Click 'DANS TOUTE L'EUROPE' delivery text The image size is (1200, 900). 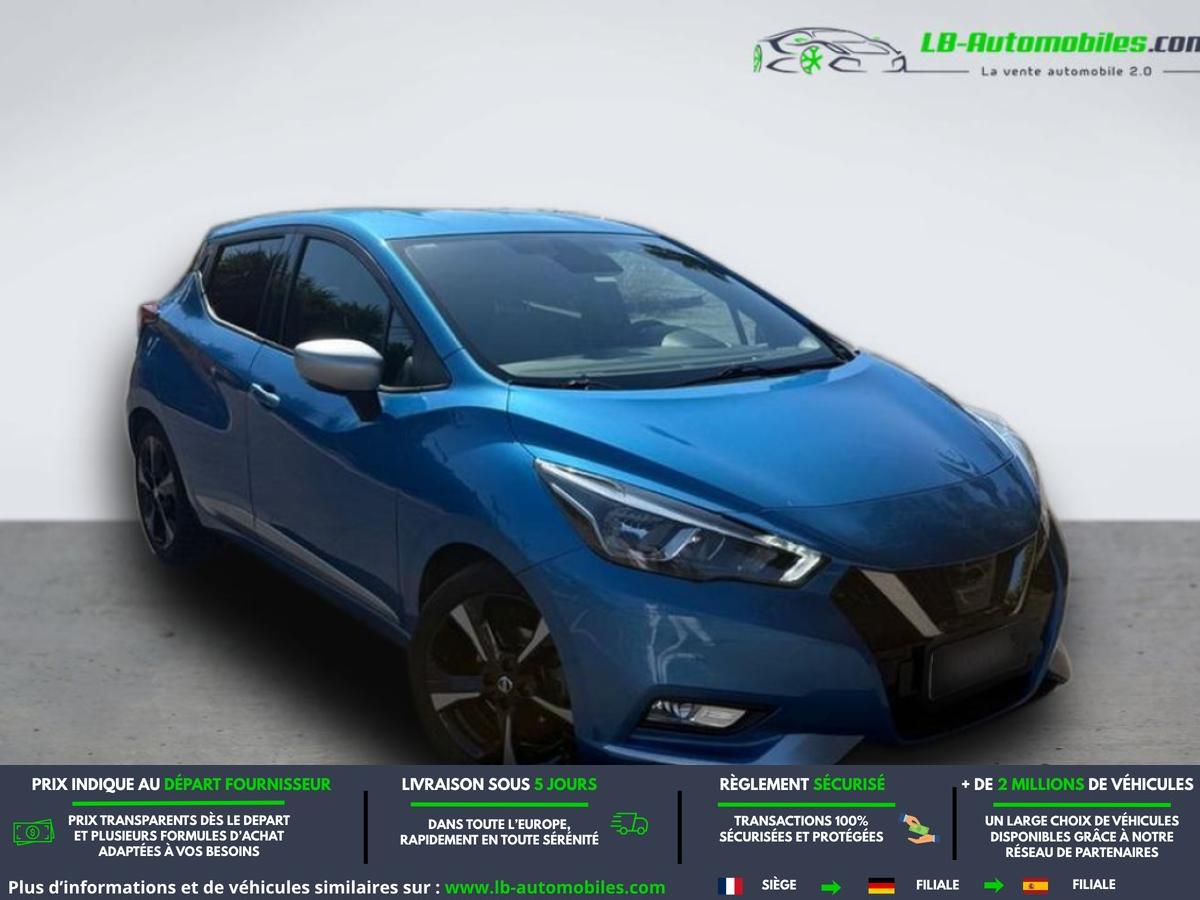[499, 824]
